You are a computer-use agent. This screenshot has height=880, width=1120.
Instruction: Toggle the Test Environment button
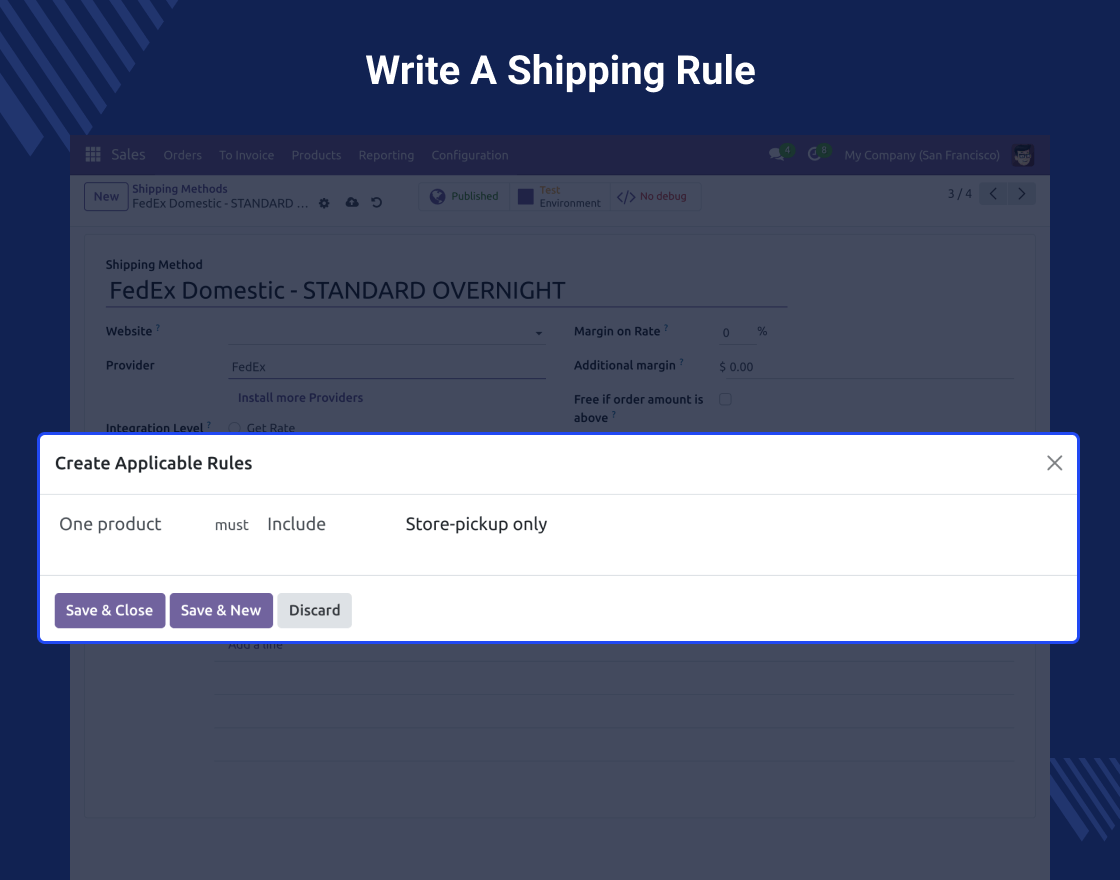(x=560, y=196)
